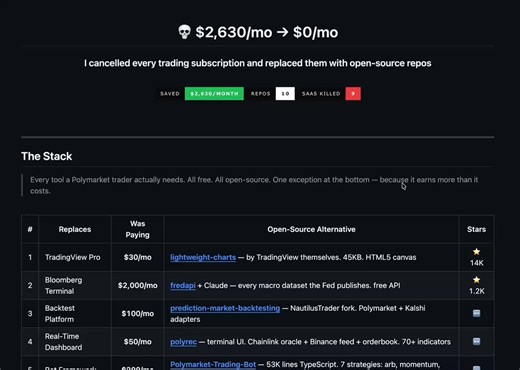This screenshot has width=520, height=370.
Task: Click the 'Stars' column header
Action: [x=476, y=229]
